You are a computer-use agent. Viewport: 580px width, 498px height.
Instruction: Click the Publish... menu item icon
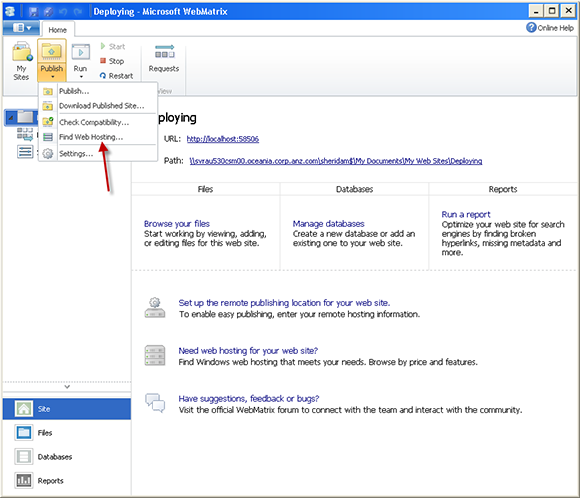click(x=48, y=91)
